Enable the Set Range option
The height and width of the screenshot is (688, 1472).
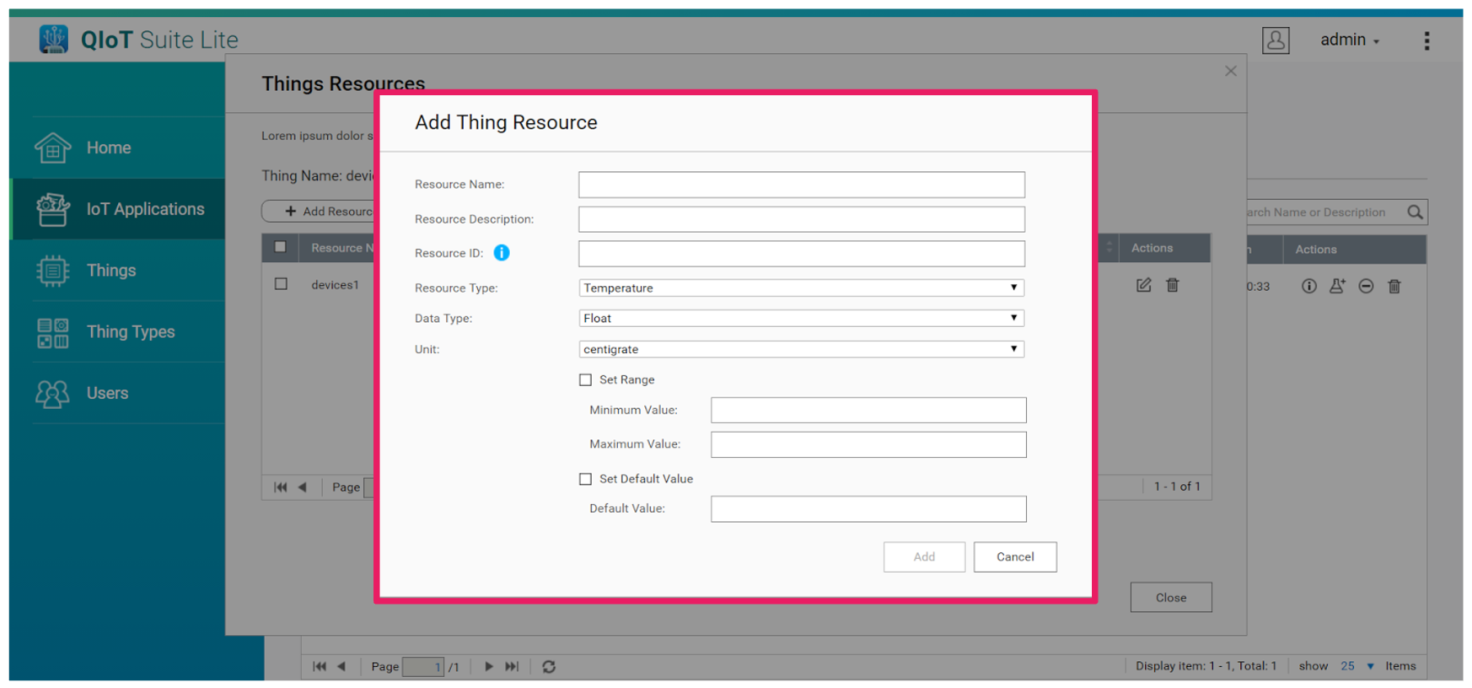(x=586, y=380)
